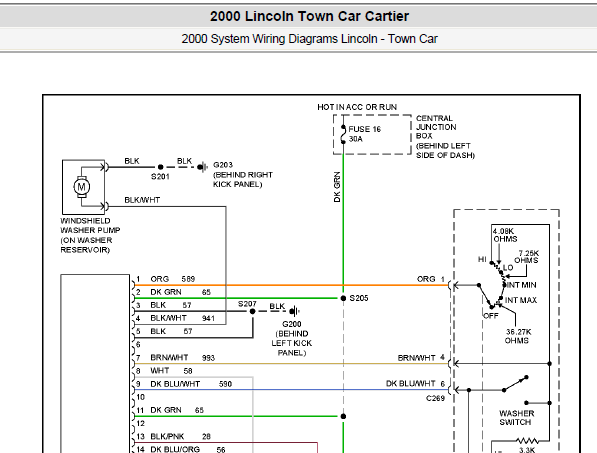
Task: Click the 'INT MIN' switch position
Action: click(x=521, y=285)
